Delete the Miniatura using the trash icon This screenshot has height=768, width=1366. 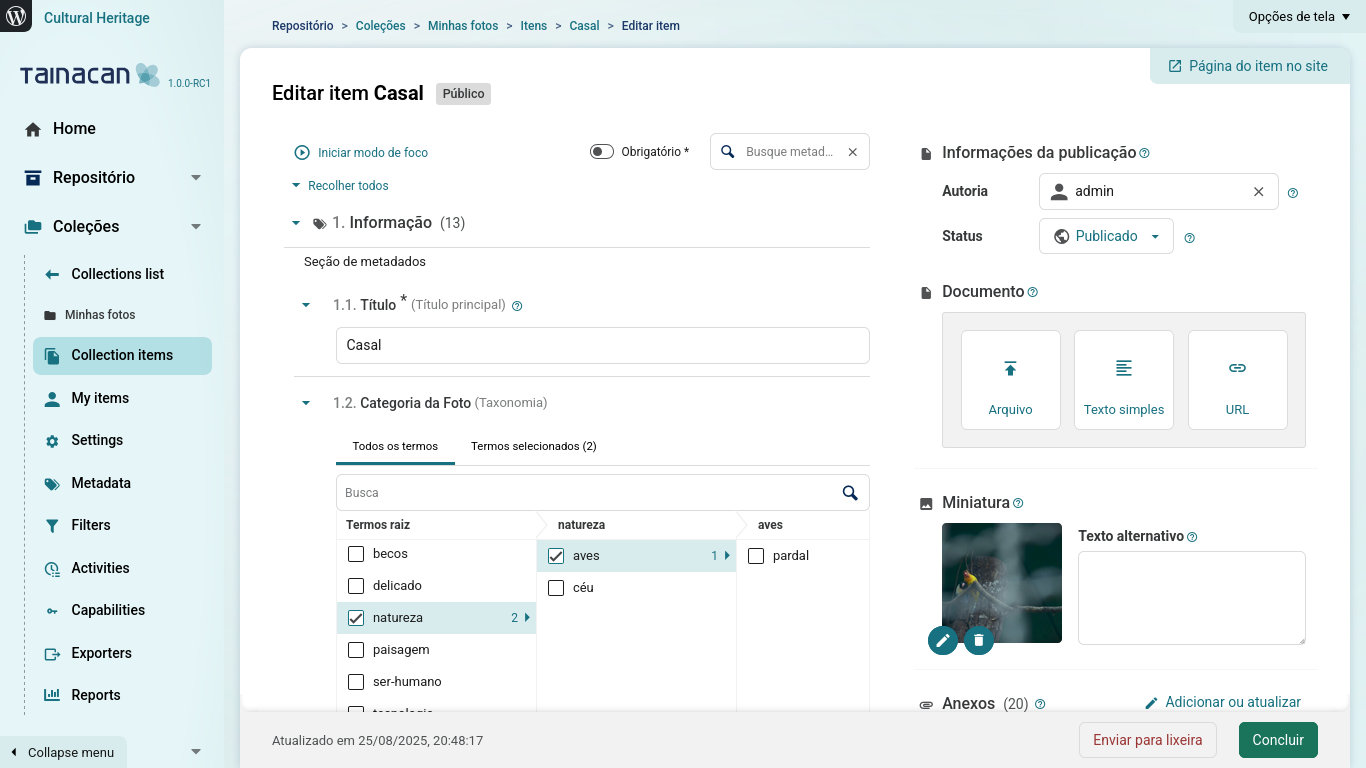click(978, 640)
